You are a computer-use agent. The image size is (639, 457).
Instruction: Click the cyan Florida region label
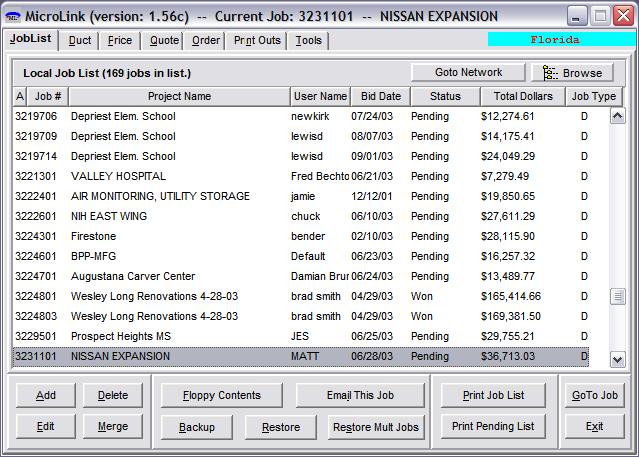(x=555, y=40)
